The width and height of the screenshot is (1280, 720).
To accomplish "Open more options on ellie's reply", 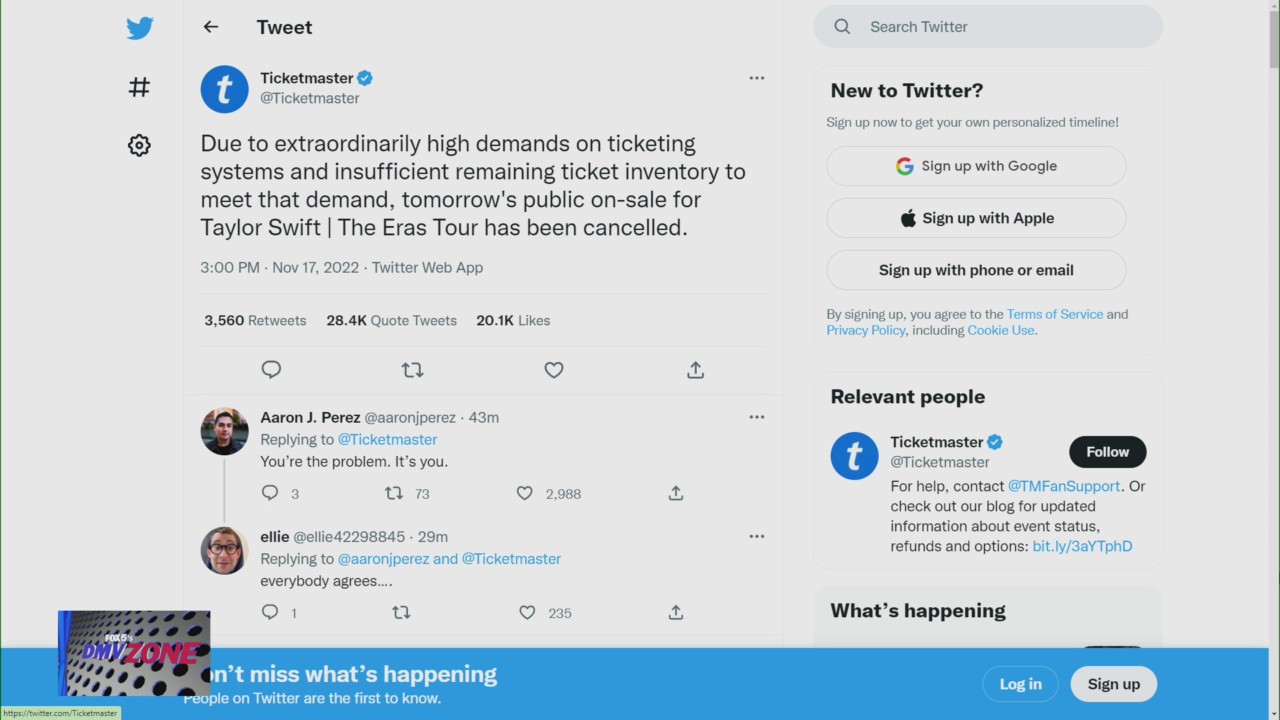I will coord(756,536).
